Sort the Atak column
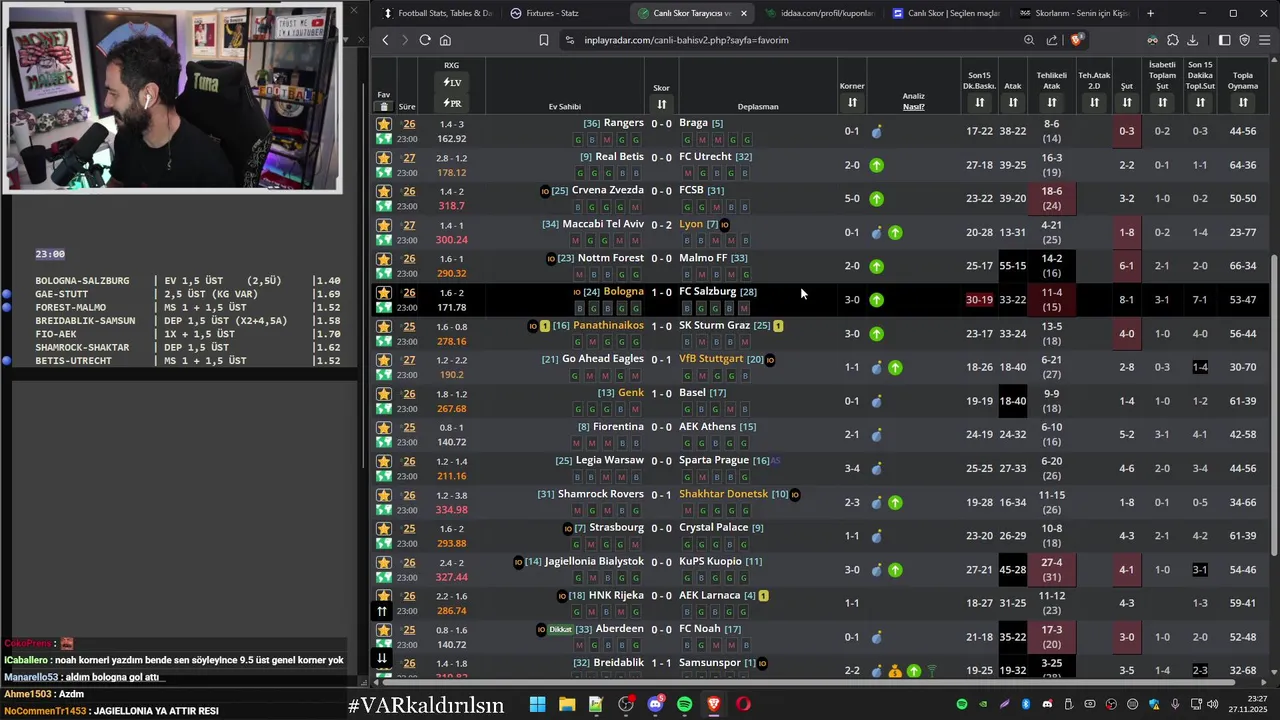The height and width of the screenshot is (720, 1280). coord(1013,102)
